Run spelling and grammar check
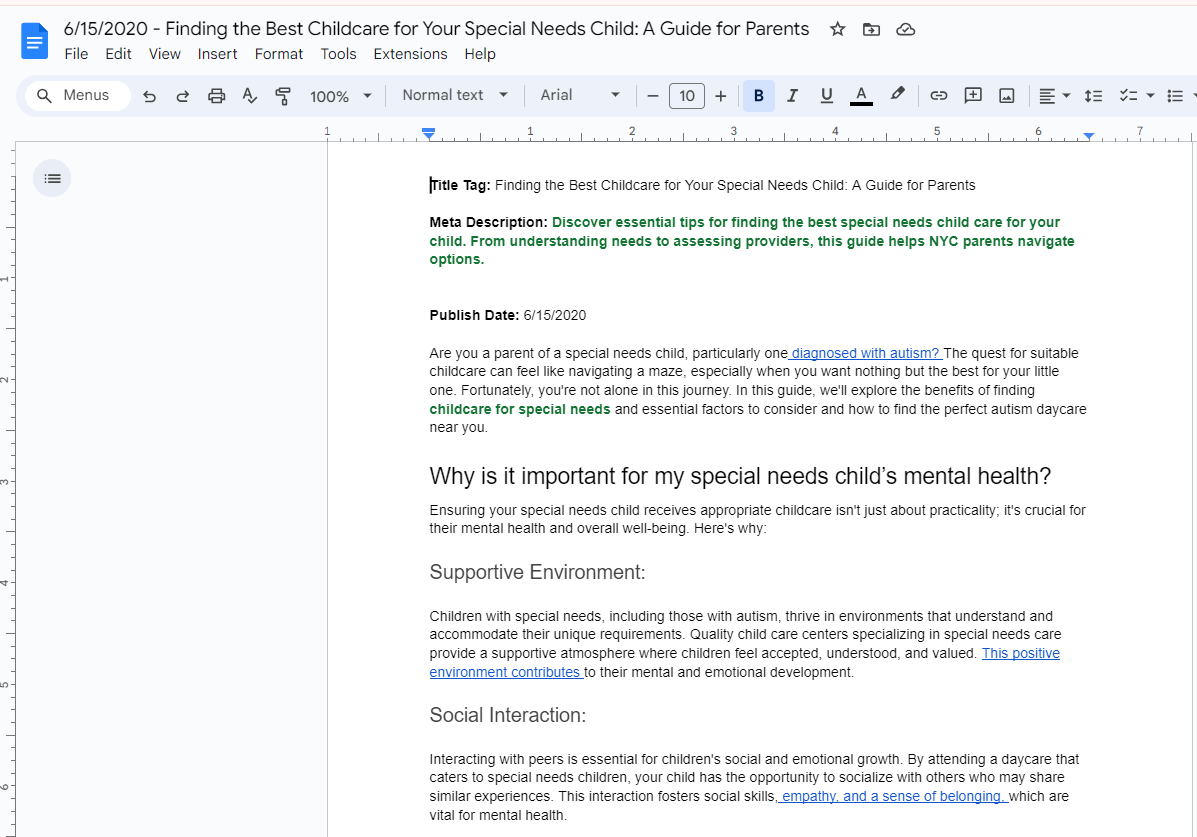 pyautogui.click(x=250, y=95)
